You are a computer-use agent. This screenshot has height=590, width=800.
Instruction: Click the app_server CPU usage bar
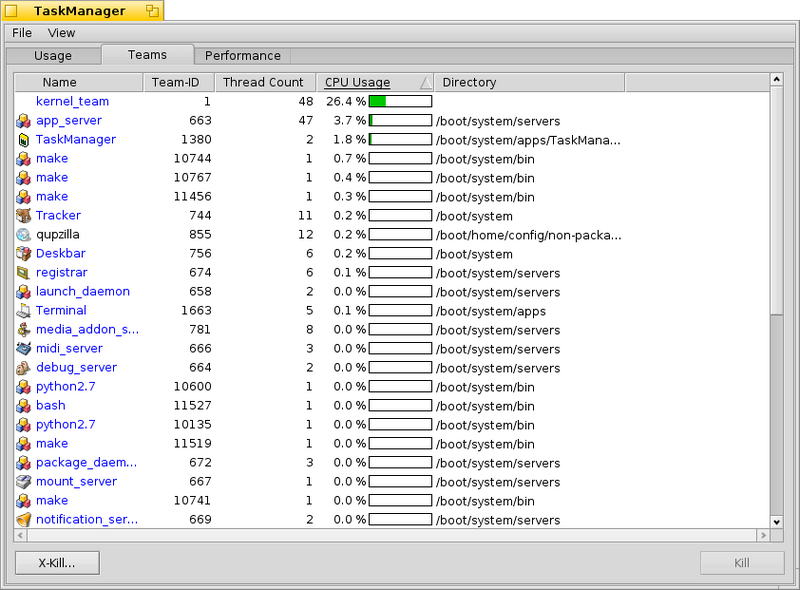401,120
